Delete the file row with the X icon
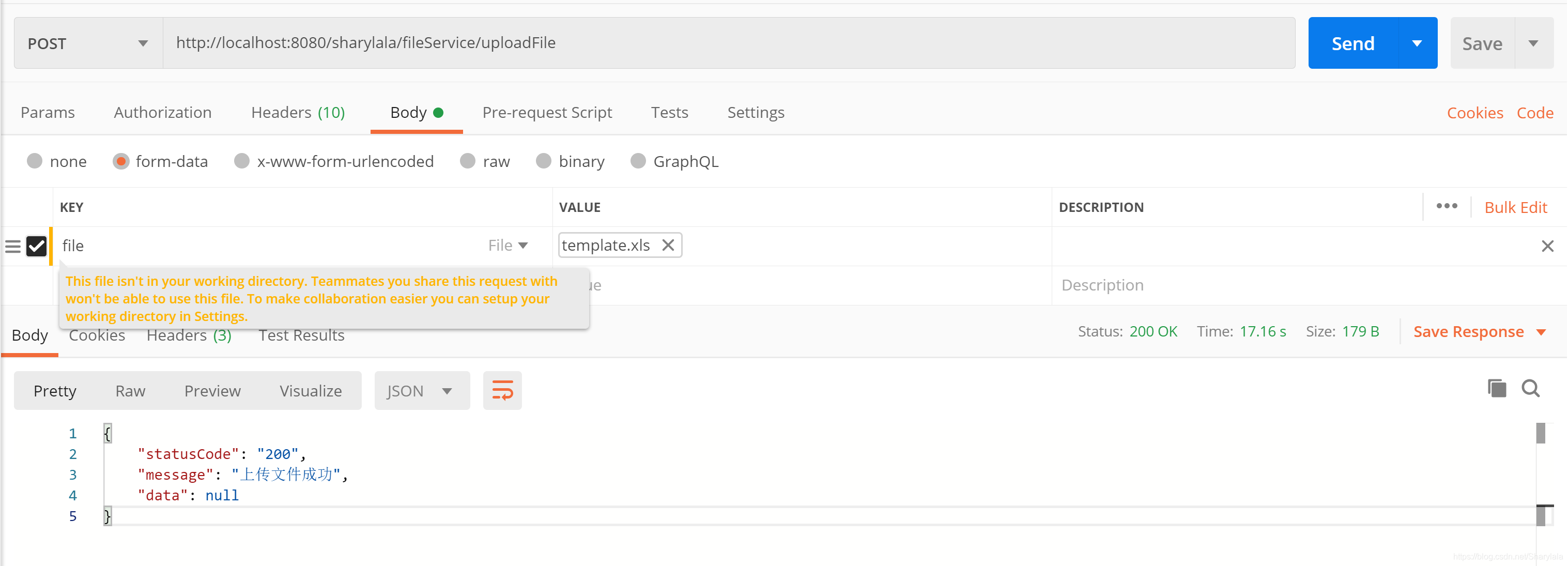The width and height of the screenshot is (1568, 566). click(1547, 246)
